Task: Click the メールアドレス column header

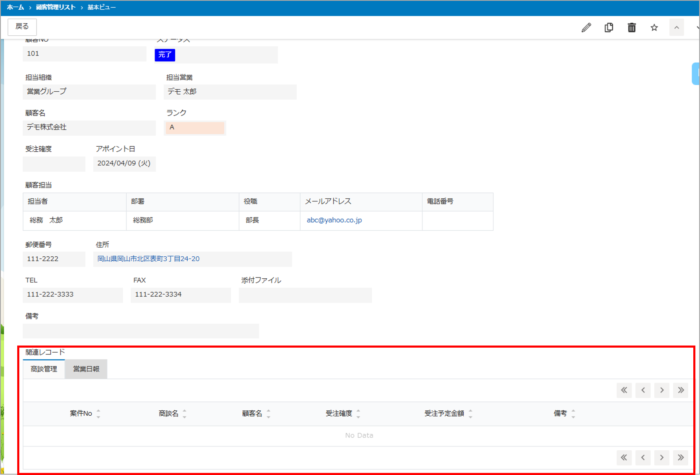Action: (361, 202)
